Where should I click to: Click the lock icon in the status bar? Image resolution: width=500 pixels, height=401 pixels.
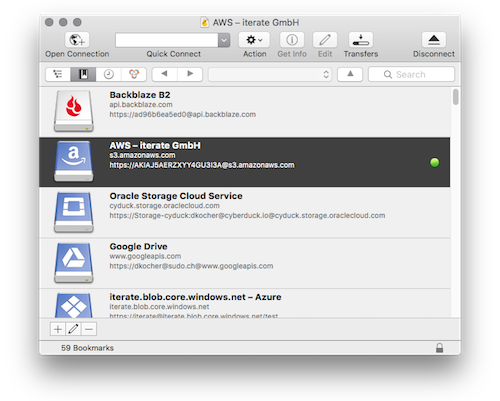point(440,348)
